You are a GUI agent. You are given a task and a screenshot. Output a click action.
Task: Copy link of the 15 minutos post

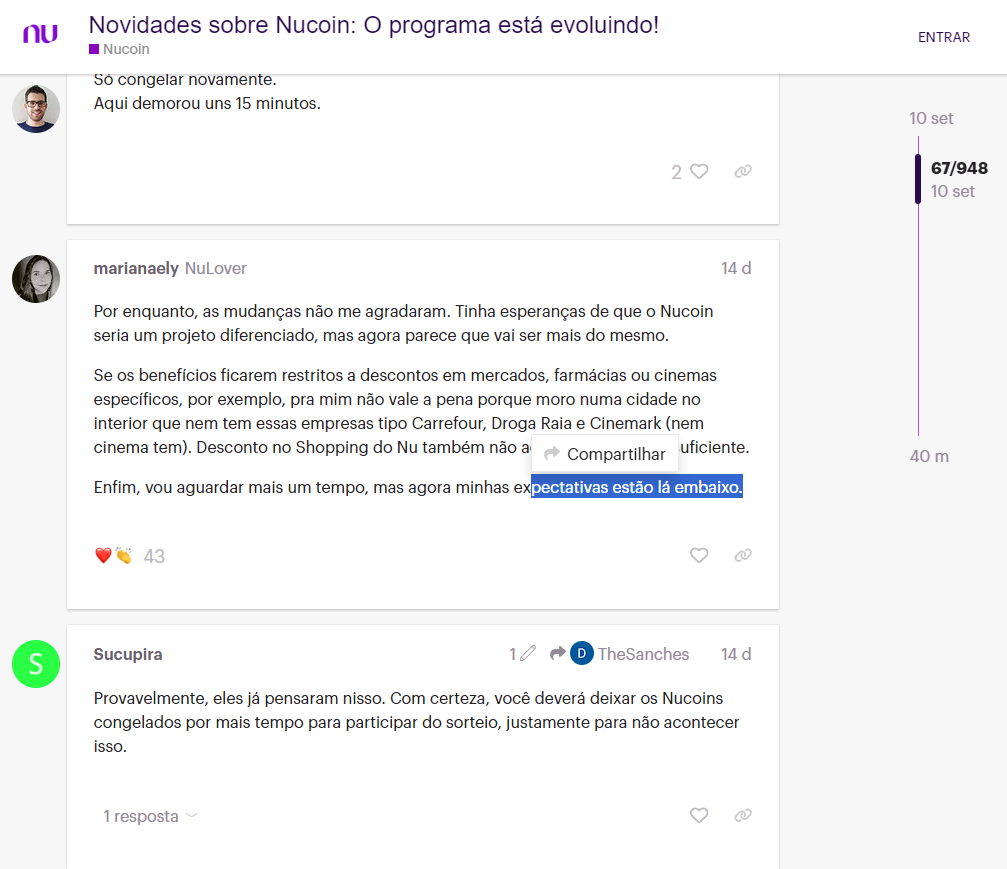click(x=743, y=171)
